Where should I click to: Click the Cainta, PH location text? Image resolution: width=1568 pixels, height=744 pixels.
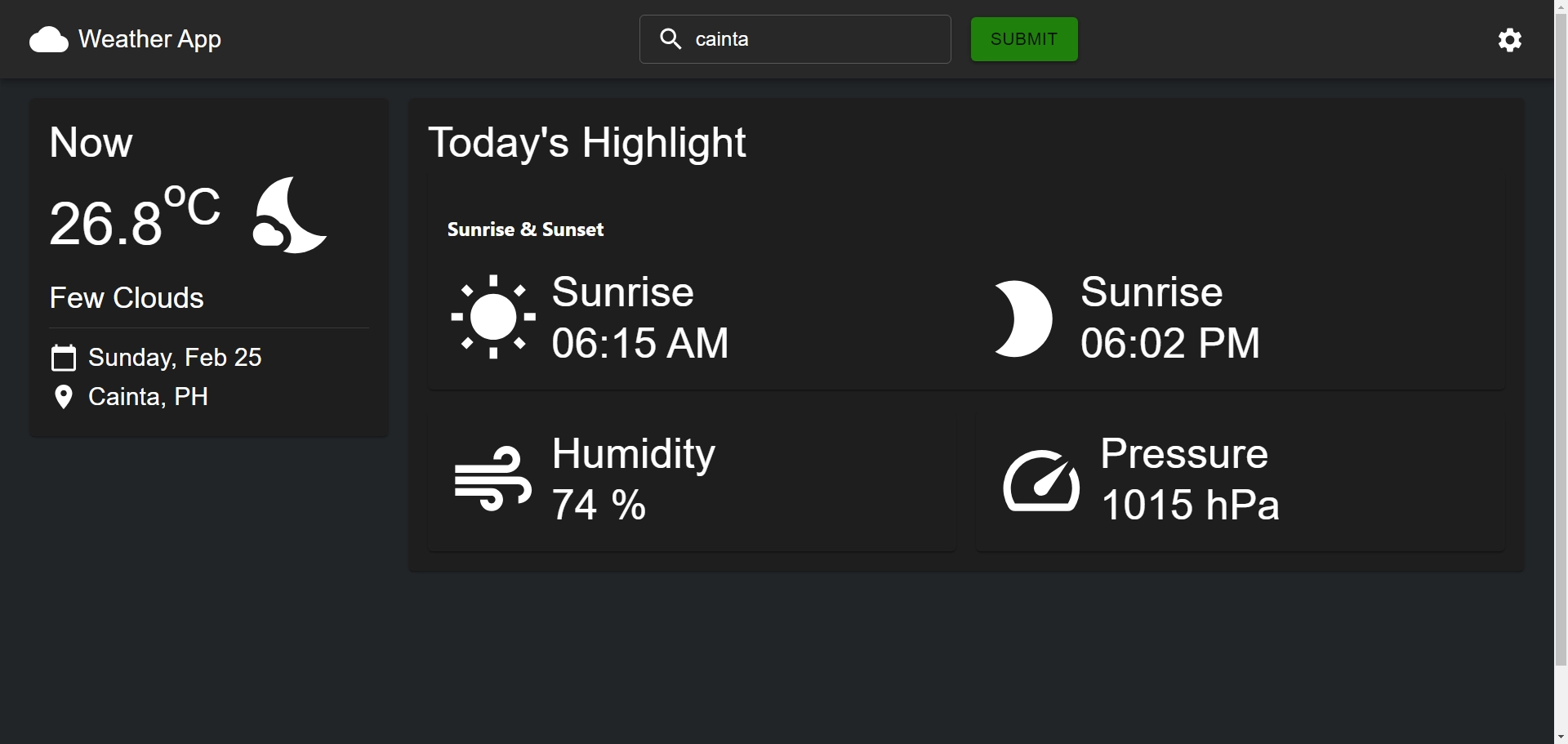coord(149,397)
